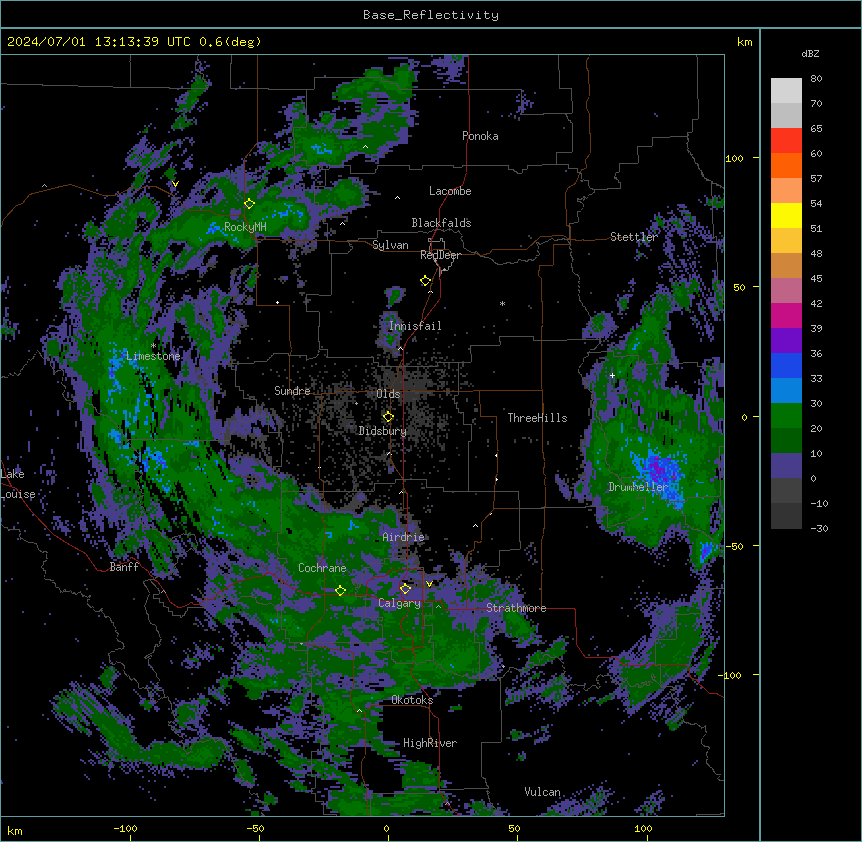Screen dimensions: 862x842
Task: Click the -100 tick on bottom axis
Action: pos(125,828)
